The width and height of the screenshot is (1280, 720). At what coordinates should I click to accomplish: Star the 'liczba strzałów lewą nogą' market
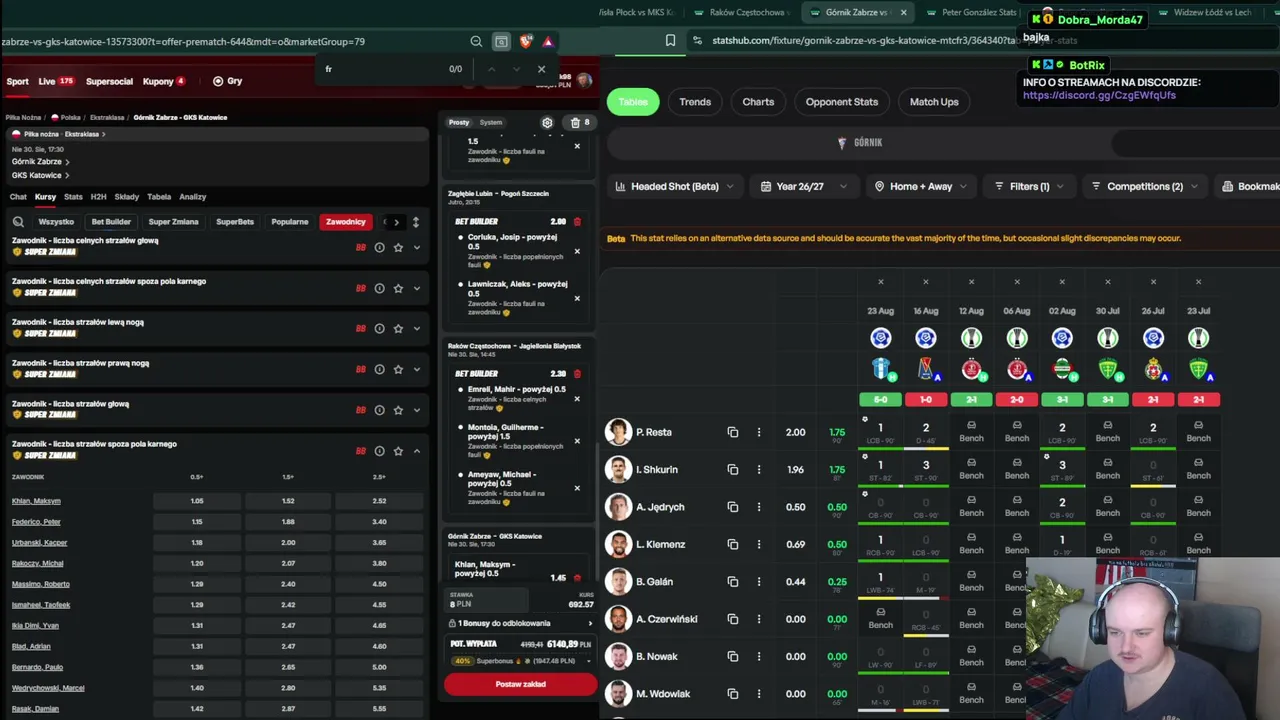[x=398, y=329]
